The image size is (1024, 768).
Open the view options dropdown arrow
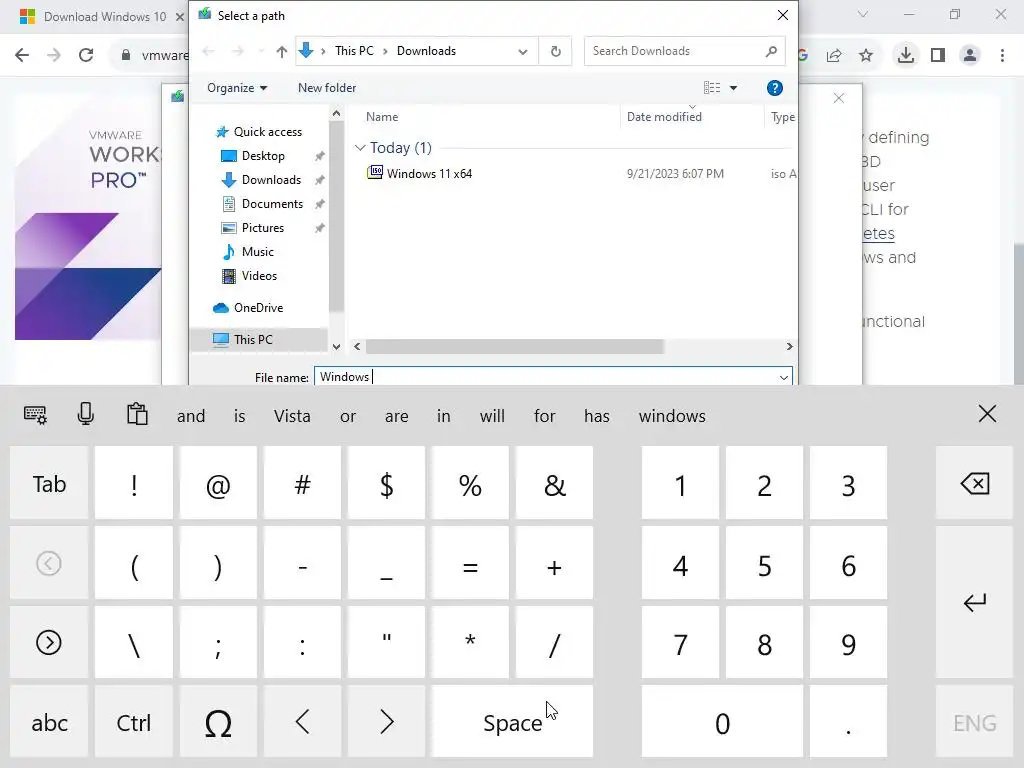[733, 88]
